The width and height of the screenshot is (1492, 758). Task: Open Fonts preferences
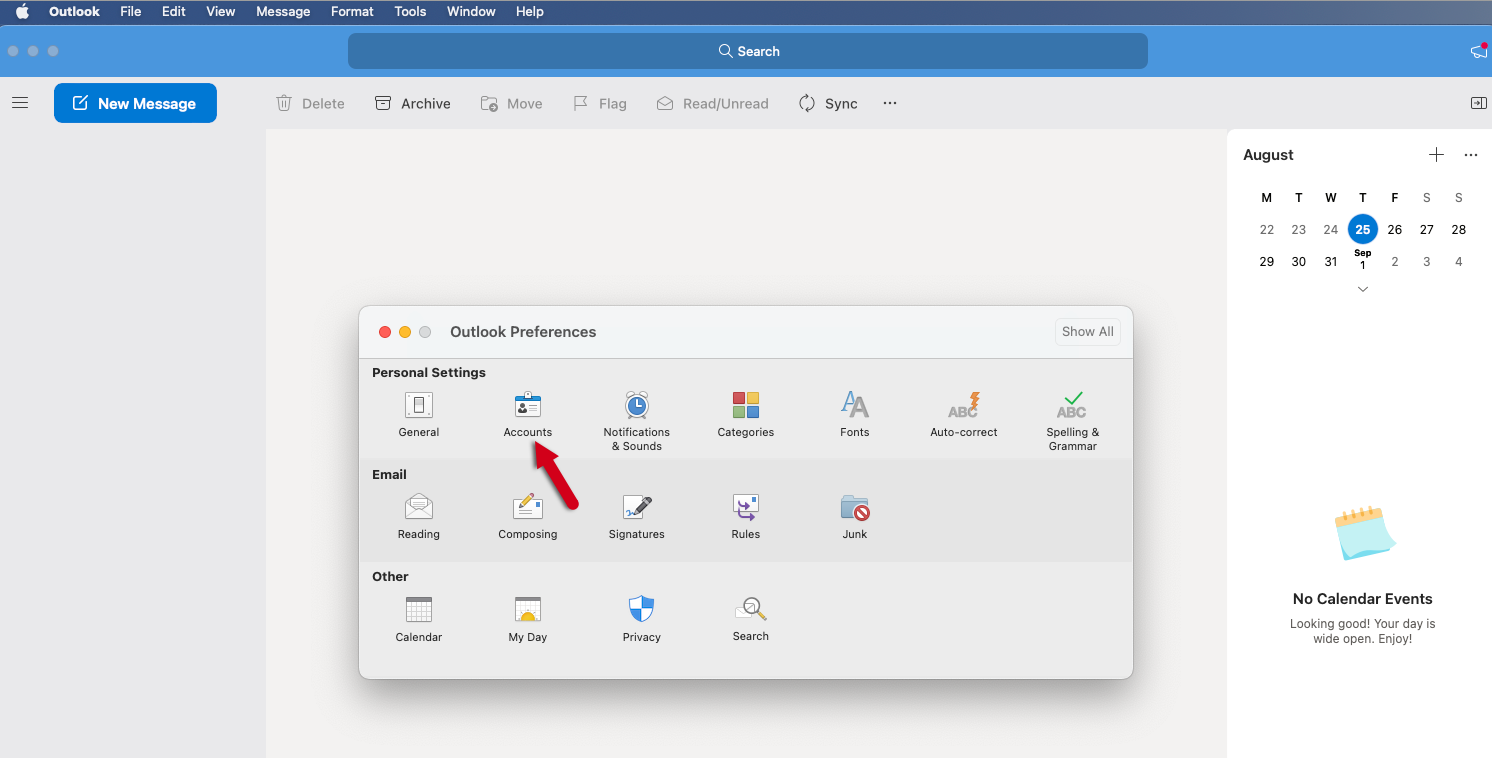click(855, 415)
